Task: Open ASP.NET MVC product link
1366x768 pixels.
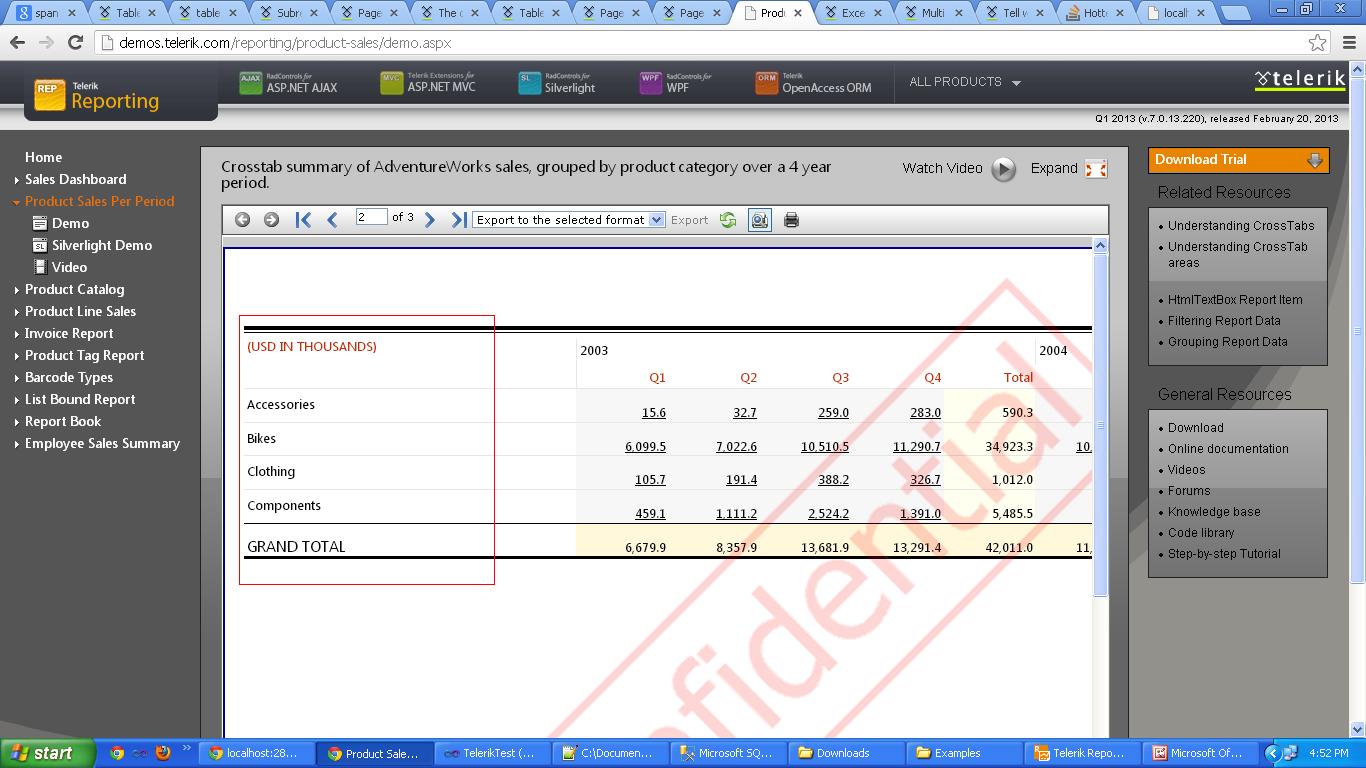Action: pyautogui.click(x=428, y=84)
